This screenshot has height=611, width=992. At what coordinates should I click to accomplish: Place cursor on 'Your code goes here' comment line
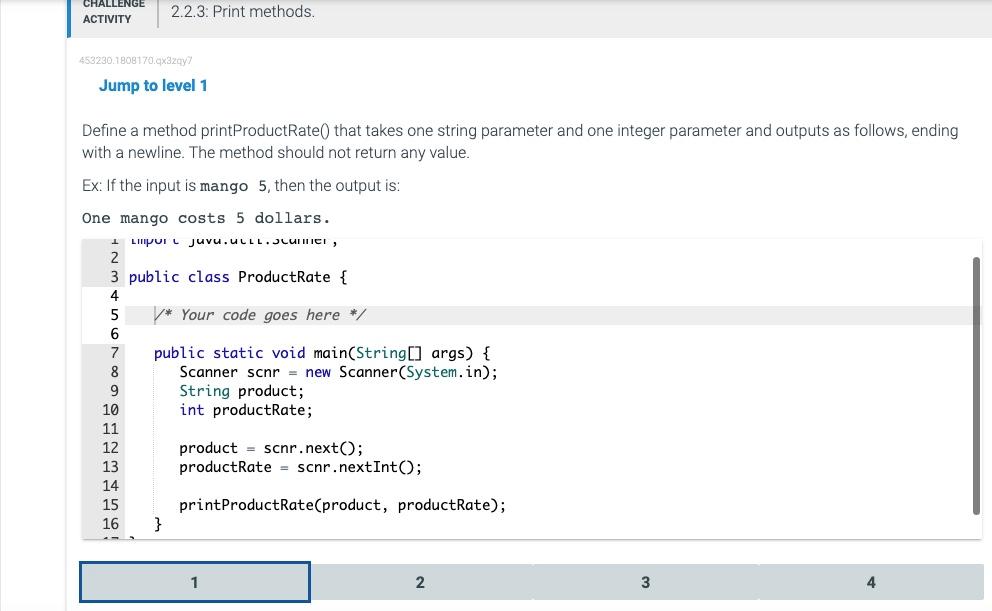pos(260,315)
